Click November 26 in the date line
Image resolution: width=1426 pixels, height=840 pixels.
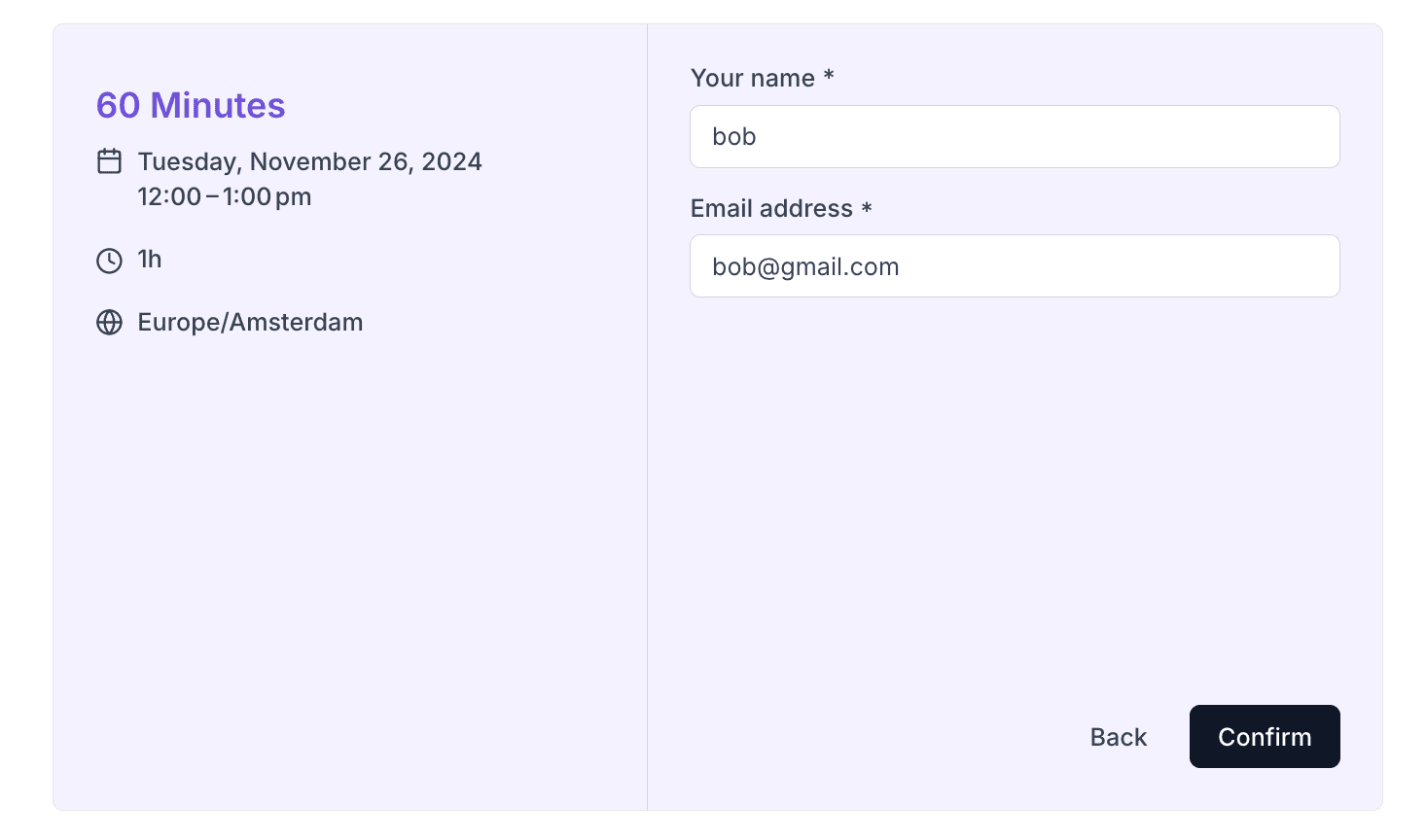tap(331, 161)
